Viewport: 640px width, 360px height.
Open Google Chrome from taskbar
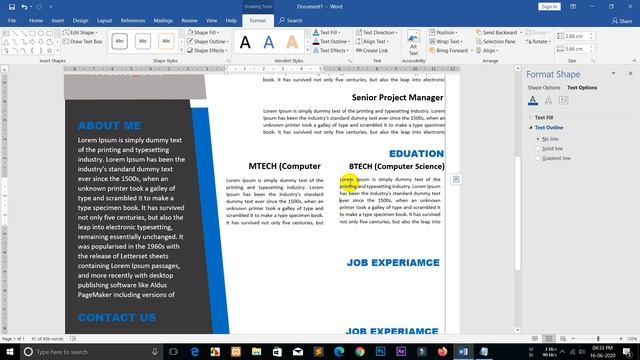click(360, 352)
